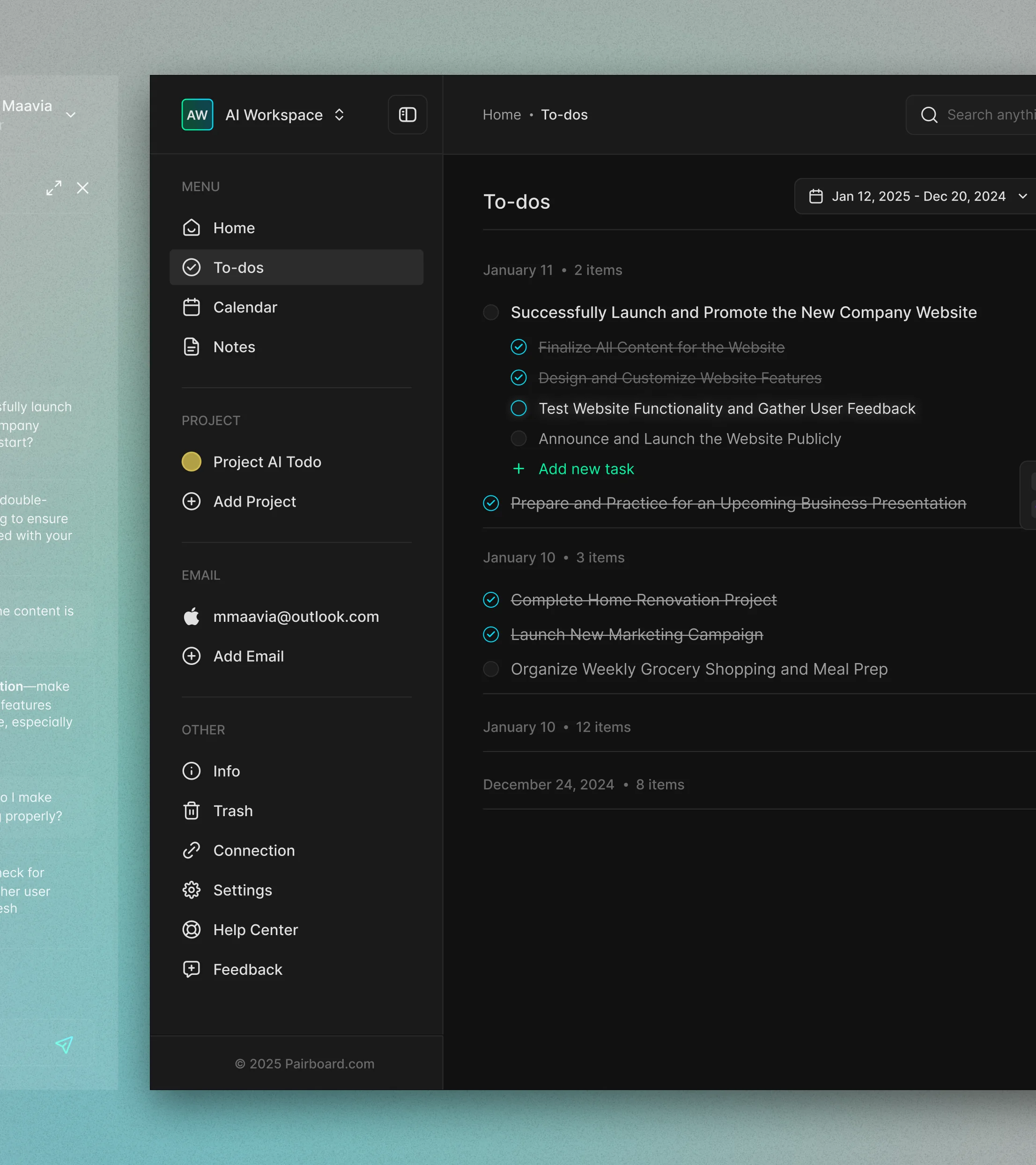Click the Connection link icon
The height and width of the screenshot is (1165, 1036).
tap(192, 850)
